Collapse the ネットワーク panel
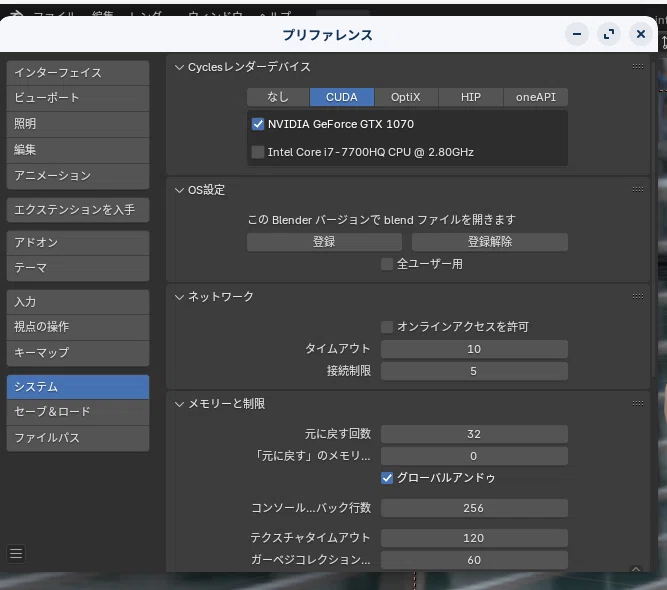Viewport: 667px width, 590px height. [x=179, y=297]
